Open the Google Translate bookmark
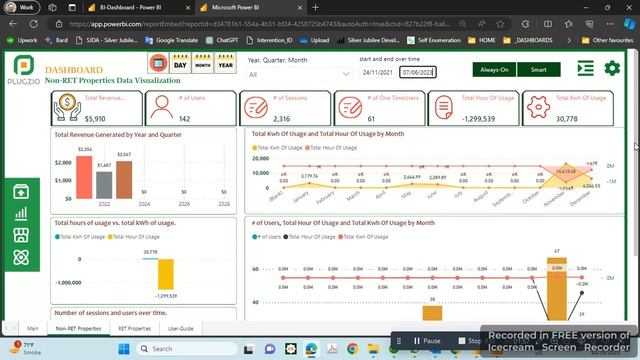 tap(171, 40)
